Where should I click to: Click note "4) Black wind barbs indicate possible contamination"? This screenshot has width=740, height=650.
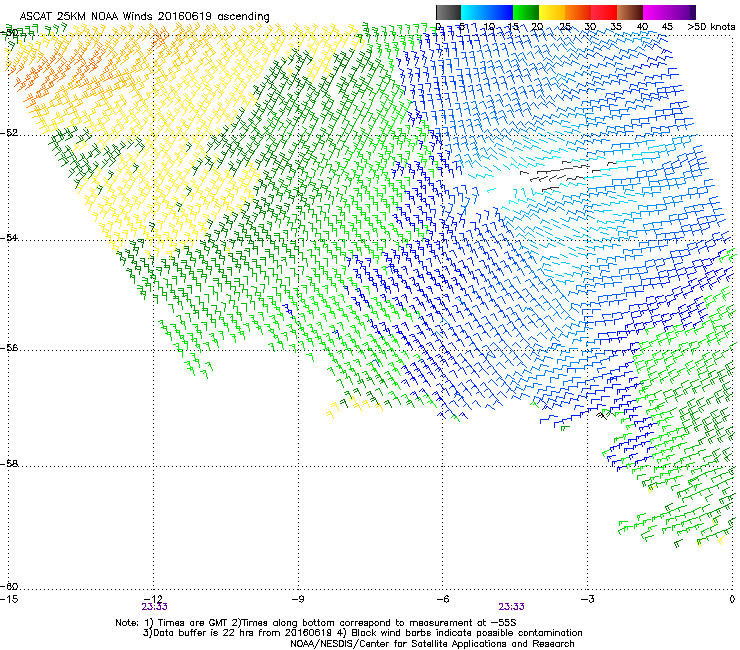click(x=461, y=633)
